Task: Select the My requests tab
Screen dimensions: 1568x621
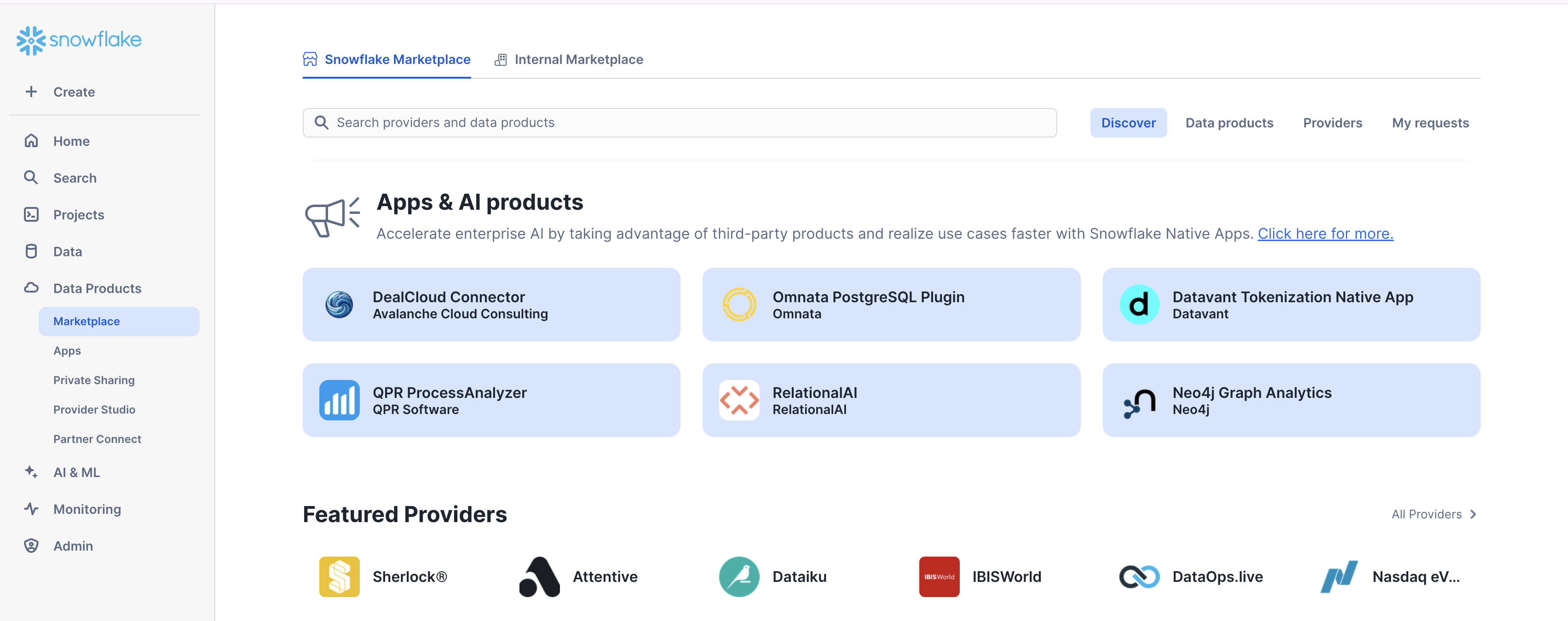Action: pos(1430,122)
